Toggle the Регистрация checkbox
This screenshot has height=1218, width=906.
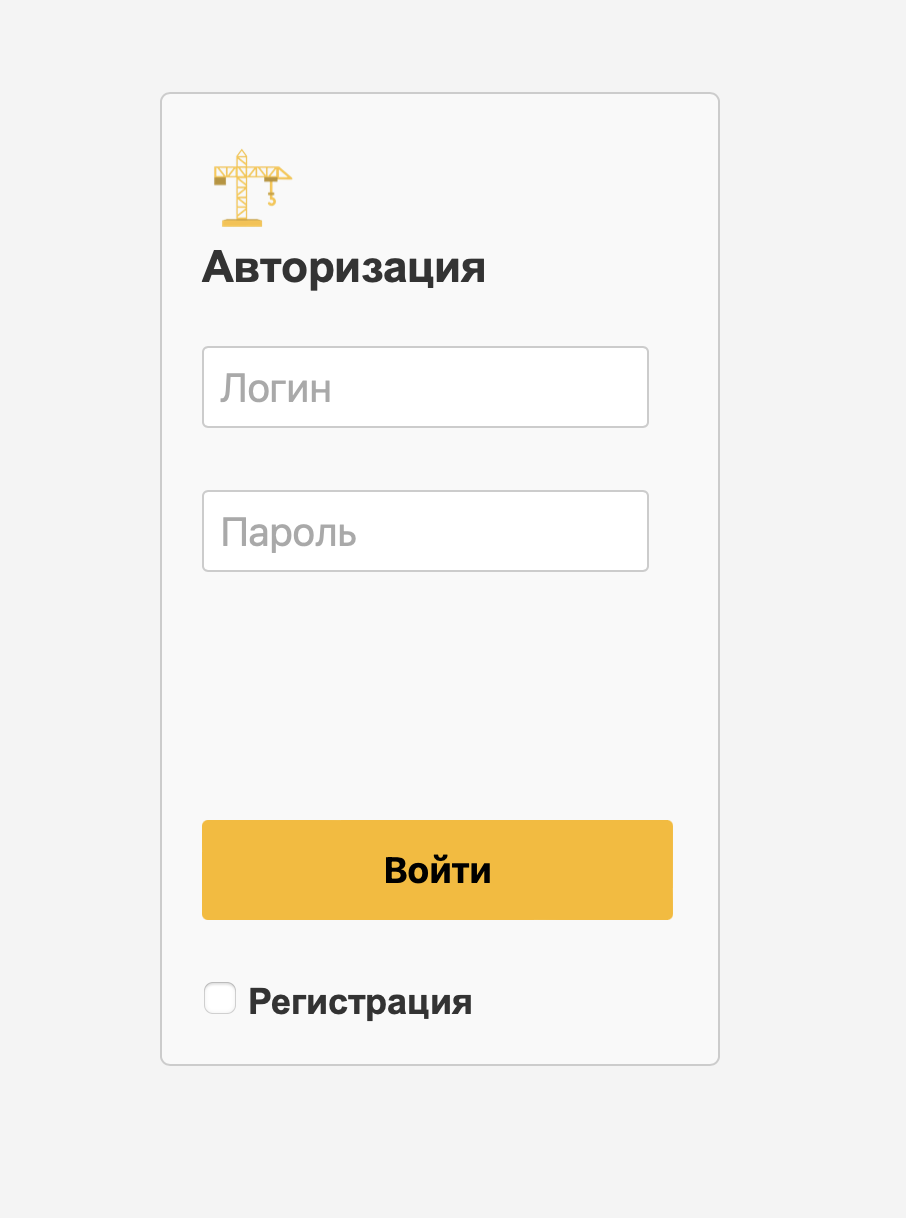point(220,998)
